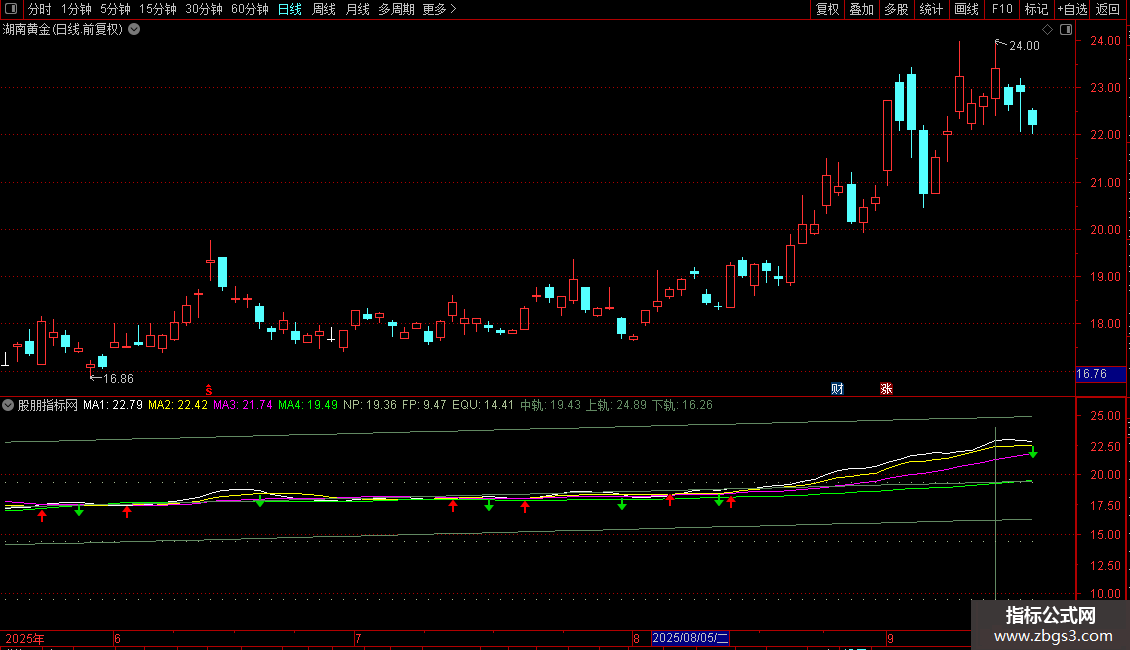The image size is (1130, 650).
Task: Switch to 月线 monthly chart
Action: tap(357, 9)
